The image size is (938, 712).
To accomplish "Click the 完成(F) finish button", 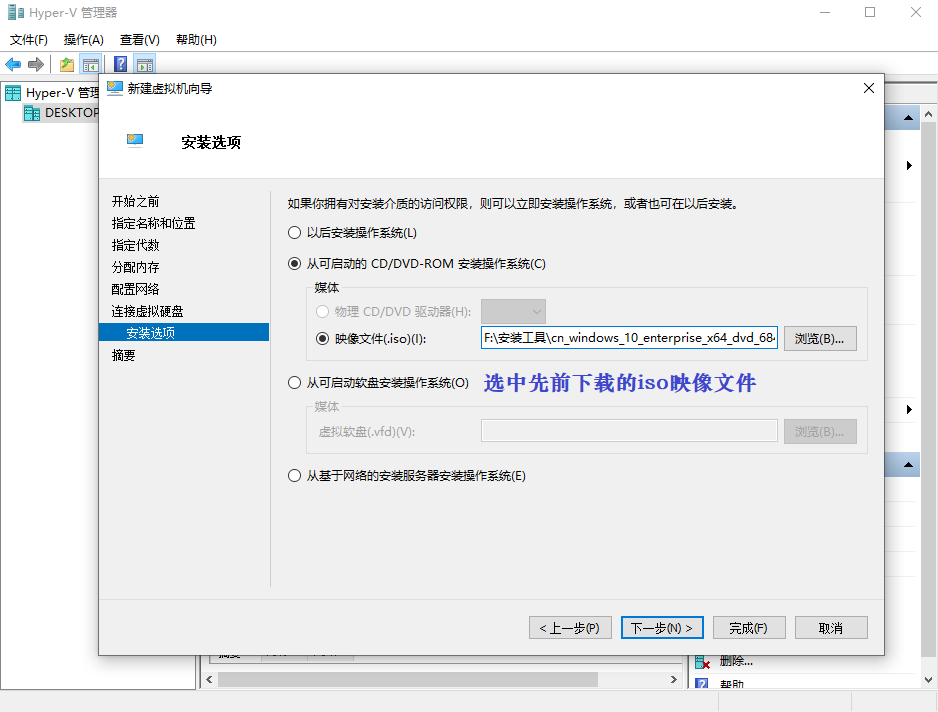I will coord(749,628).
